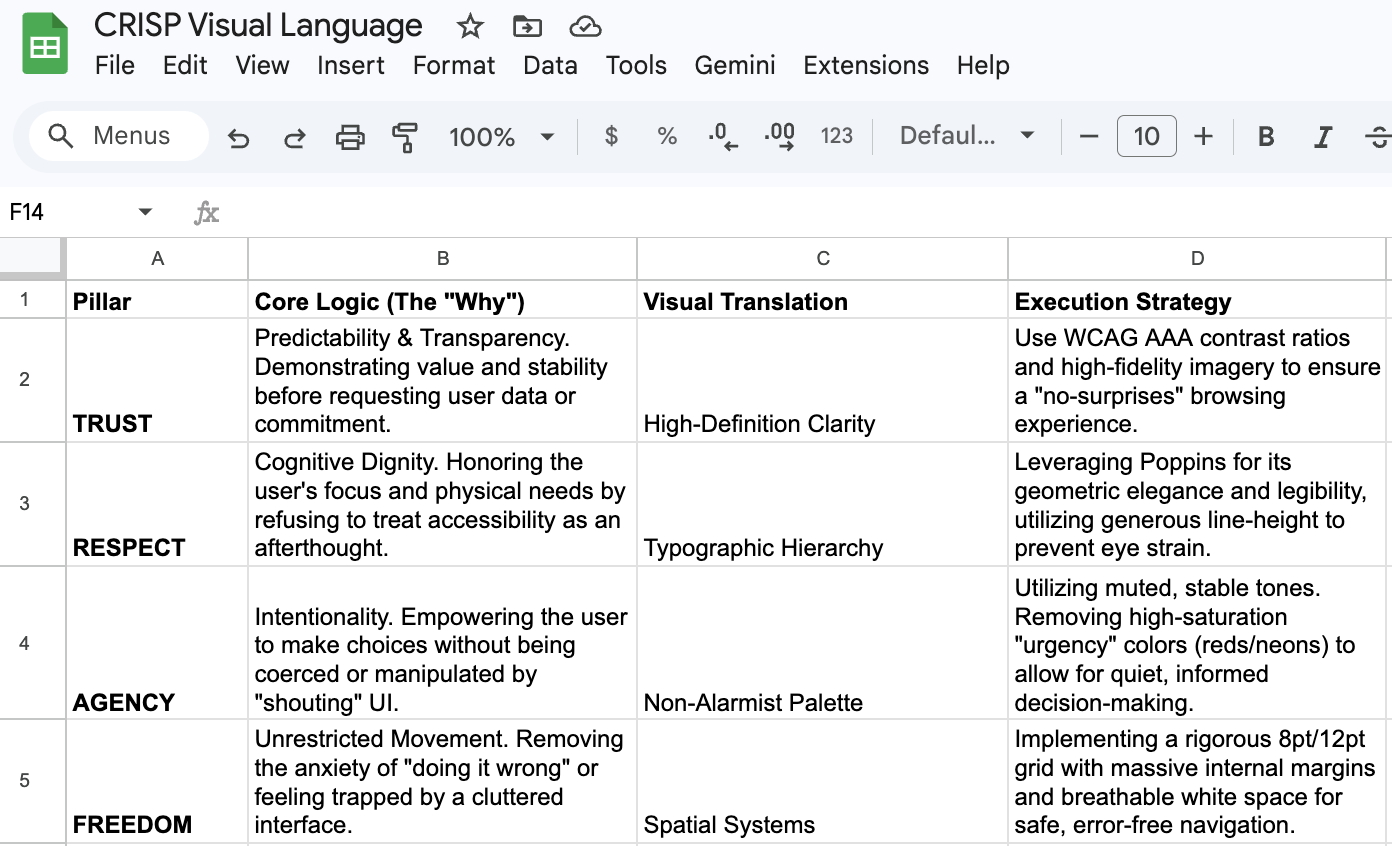The height and width of the screenshot is (846, 1392).
Task: Select row 5 header
Action: click(x=32, y=781)
